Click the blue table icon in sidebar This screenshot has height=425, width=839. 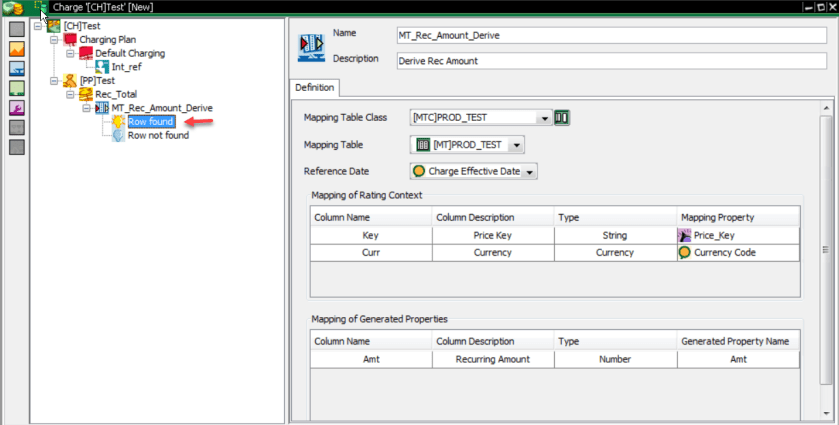click(x=16, y=69)
